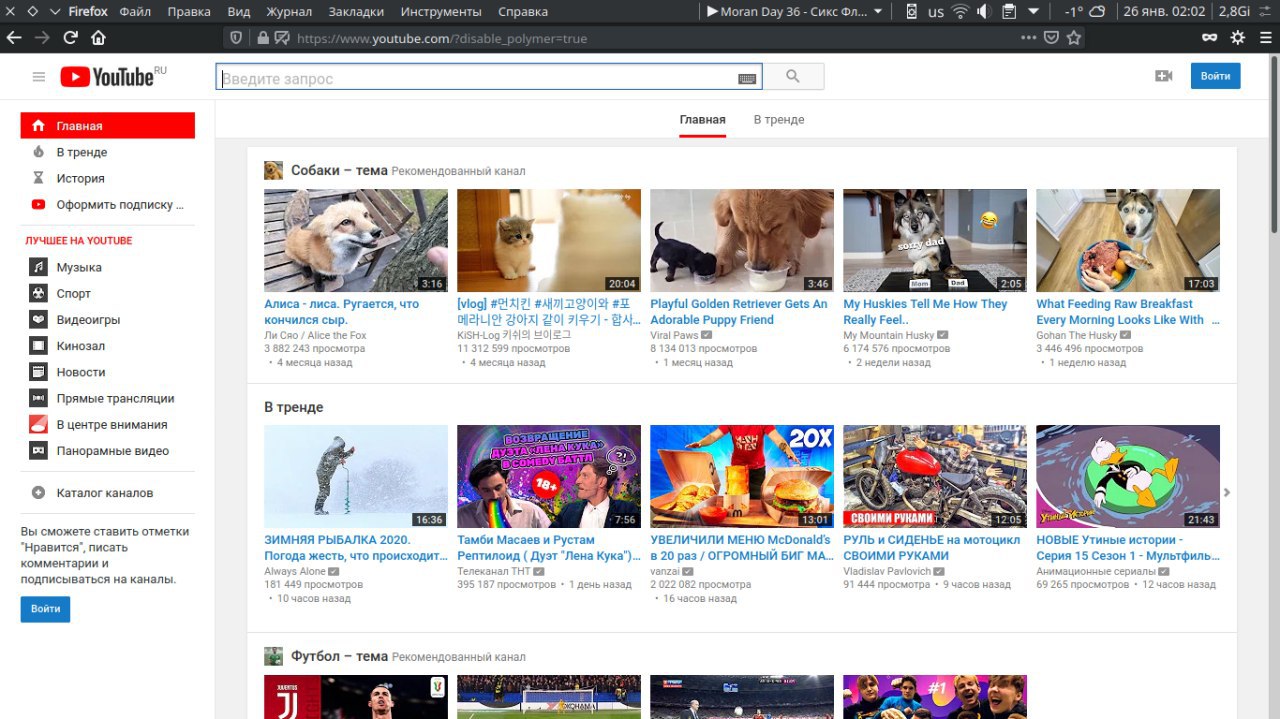Switch to the 'В тренде' tab
This screenshot has height=719, width=1280.
click(779, 119)
